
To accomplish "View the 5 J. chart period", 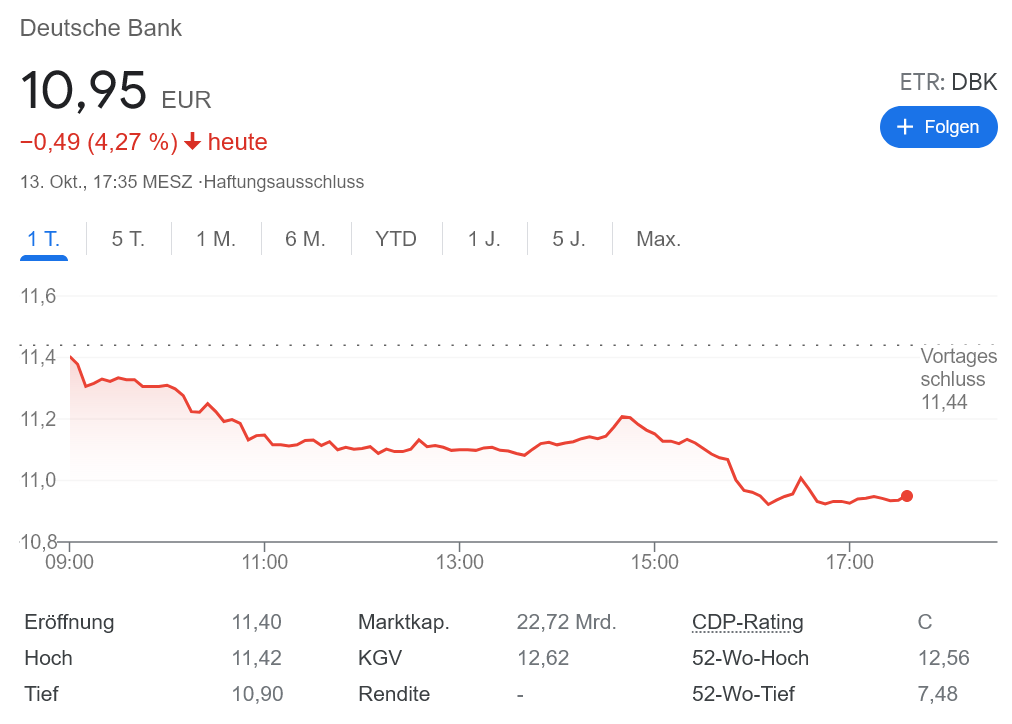I will (x=569, y=239).
